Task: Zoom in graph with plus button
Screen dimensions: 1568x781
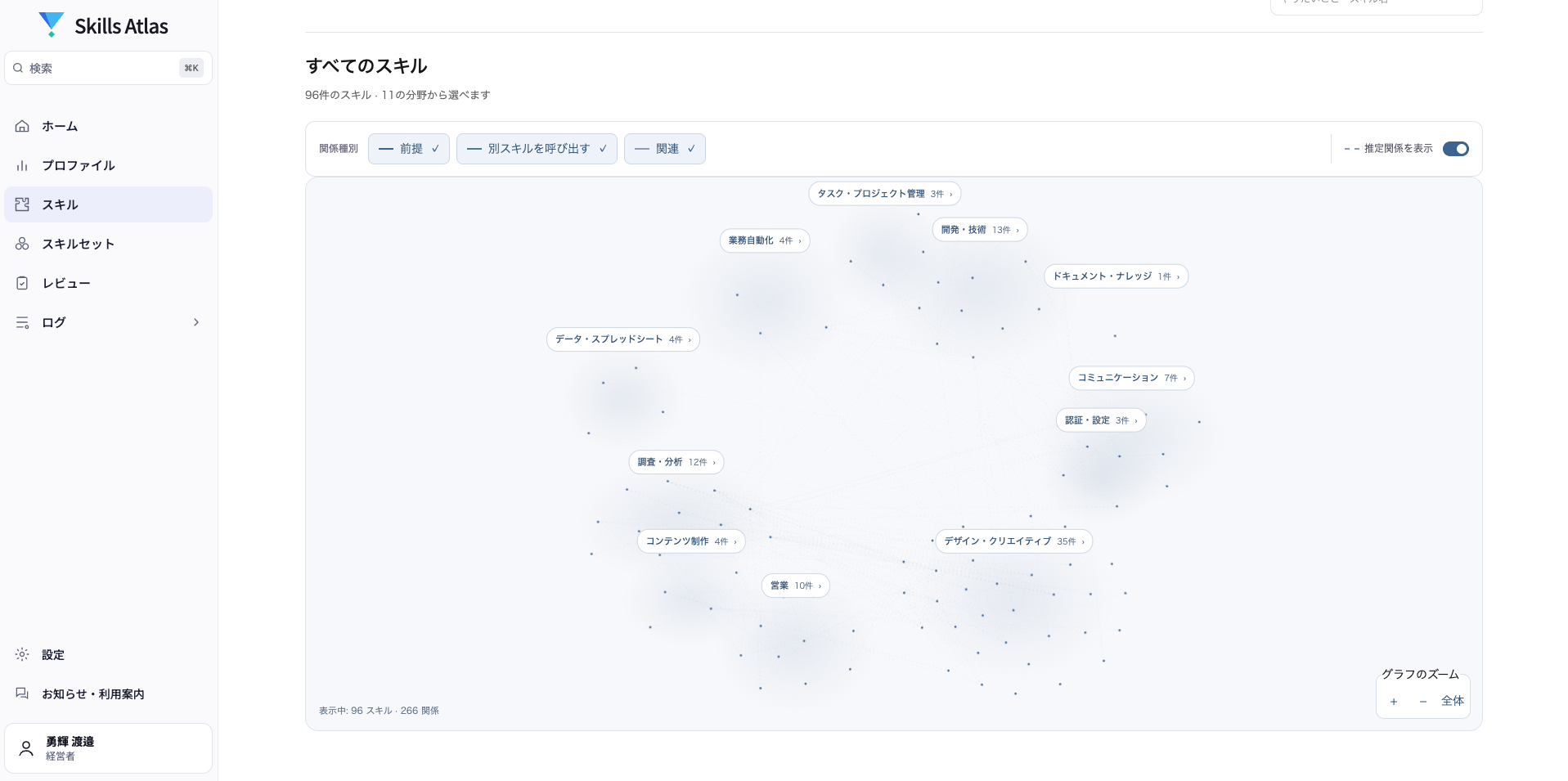Action: pos(1394,702)
